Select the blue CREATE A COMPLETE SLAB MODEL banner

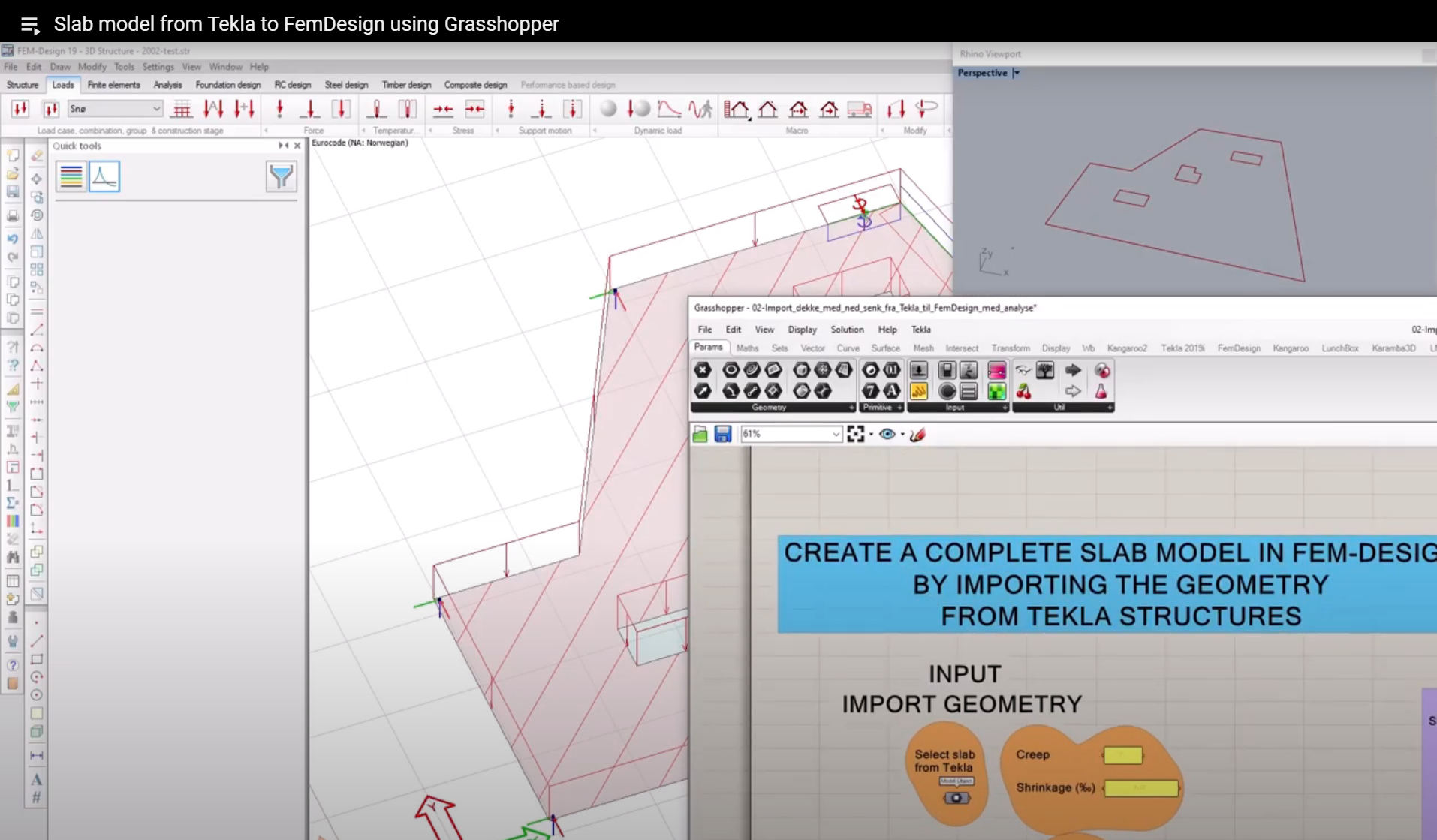[1107, 584]
